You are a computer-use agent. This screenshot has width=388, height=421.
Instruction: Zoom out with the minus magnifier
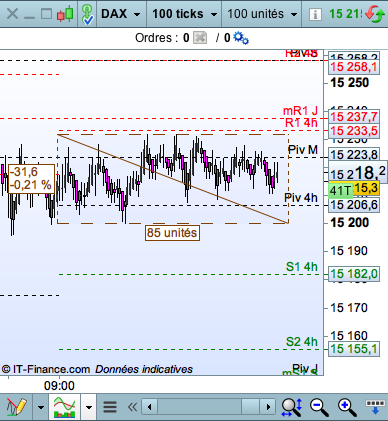tap(319, 407)
